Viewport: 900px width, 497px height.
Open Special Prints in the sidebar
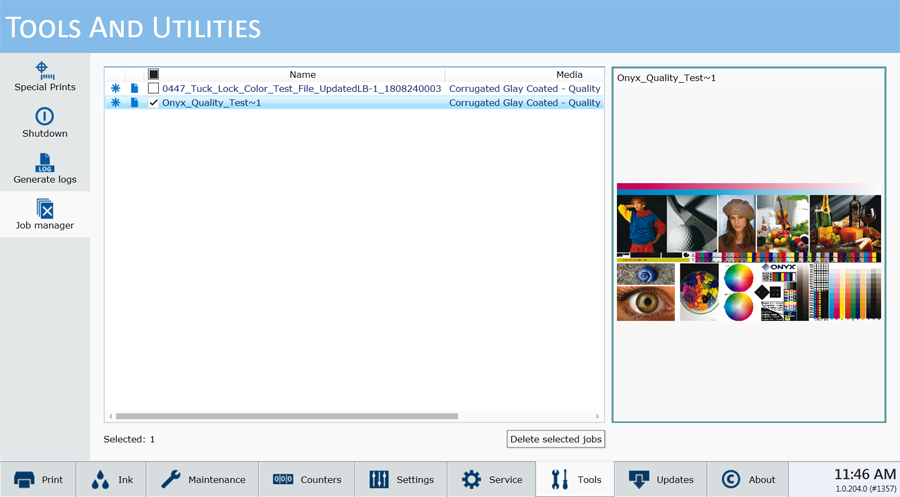[44, 76]
